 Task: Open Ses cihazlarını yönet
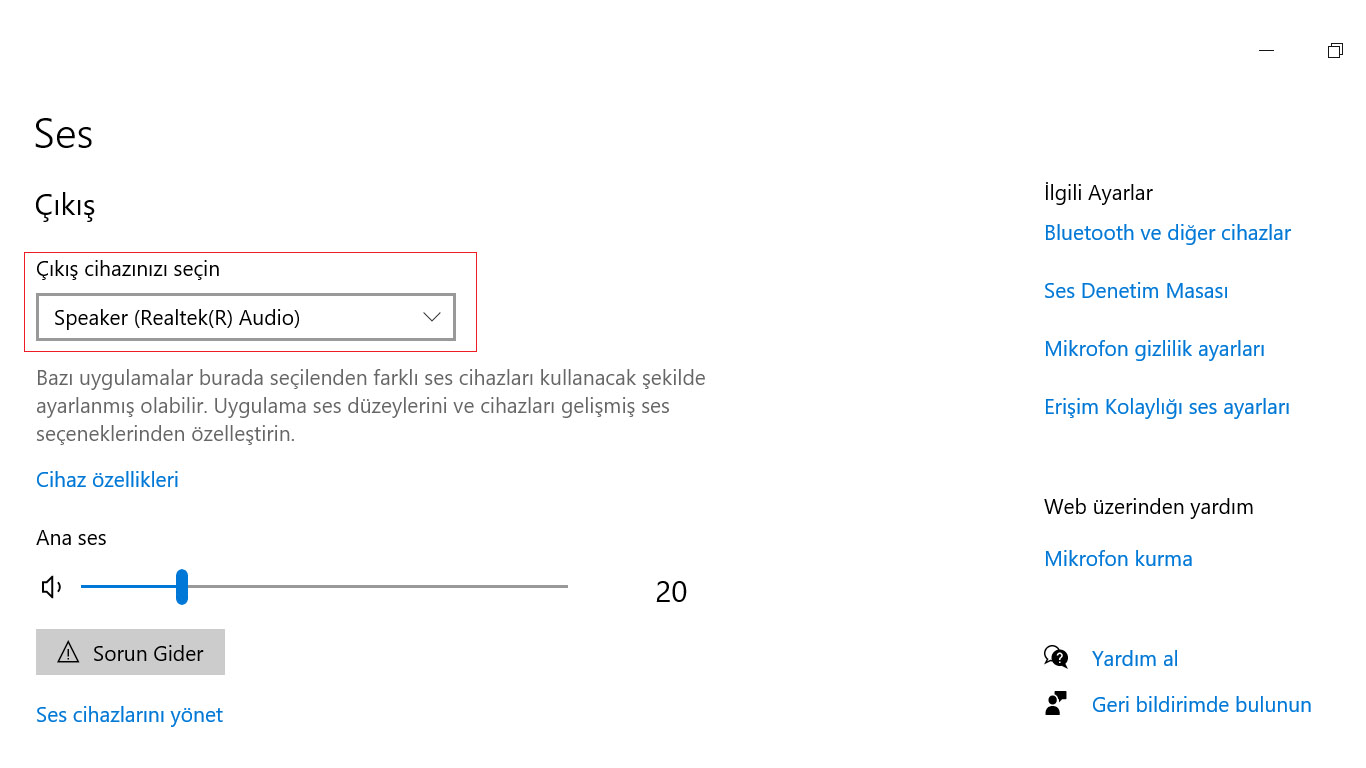129,714
